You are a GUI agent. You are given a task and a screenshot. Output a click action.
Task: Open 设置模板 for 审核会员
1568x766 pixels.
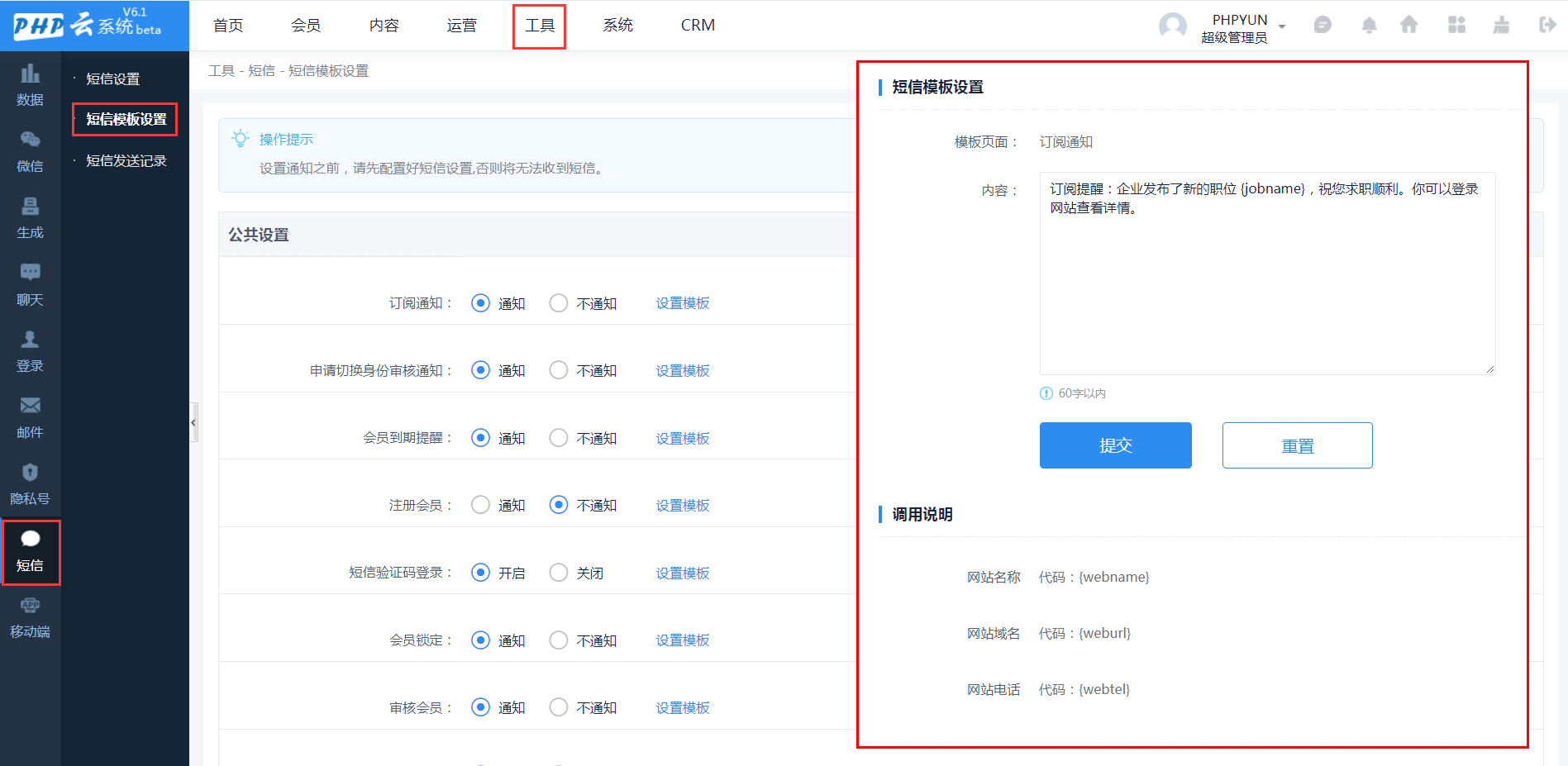(x=683, y=708)
